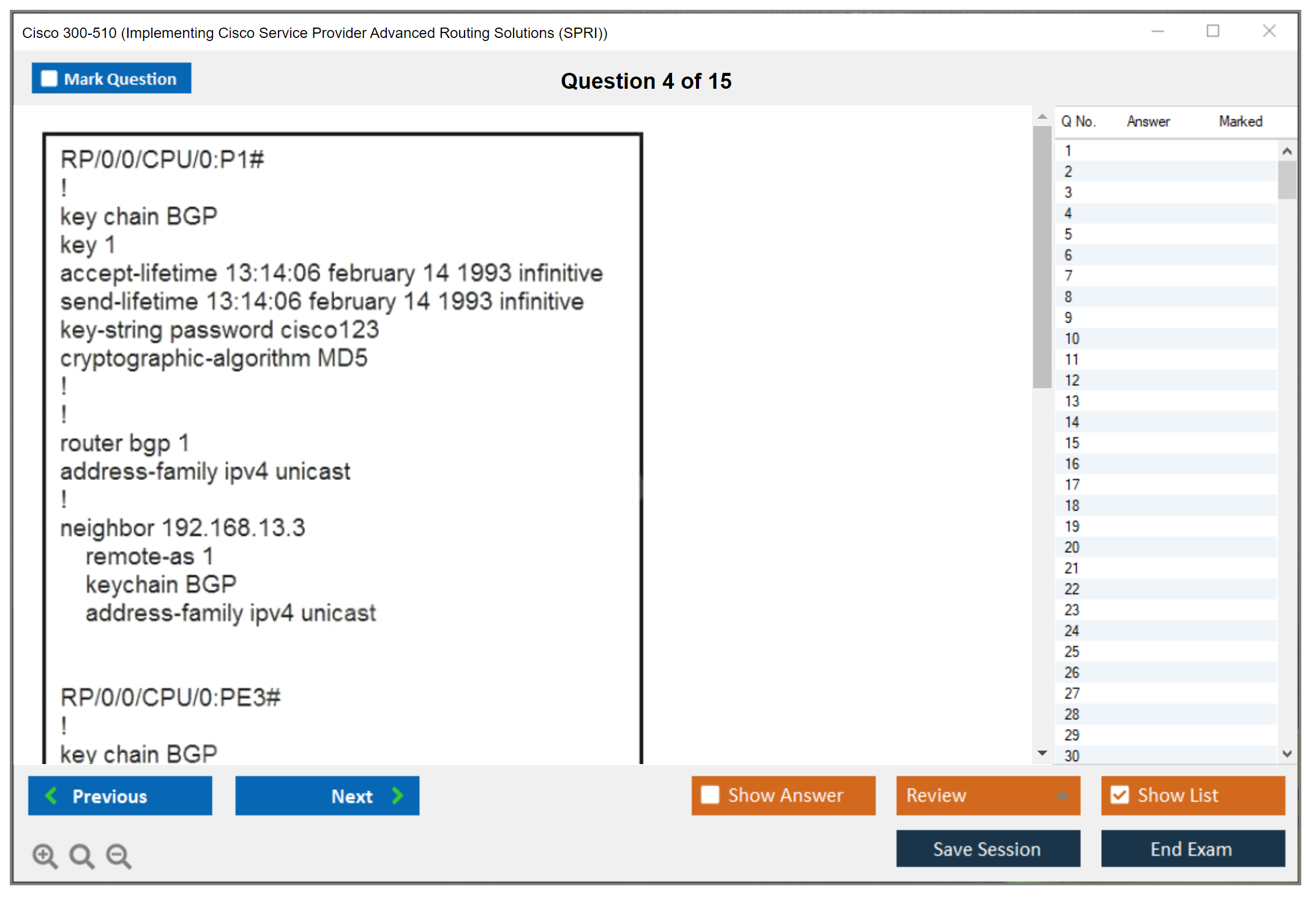Uncheck the Show List checkbox
The width and height of the screenshot is (1316, 900).
pos(1120,795)
